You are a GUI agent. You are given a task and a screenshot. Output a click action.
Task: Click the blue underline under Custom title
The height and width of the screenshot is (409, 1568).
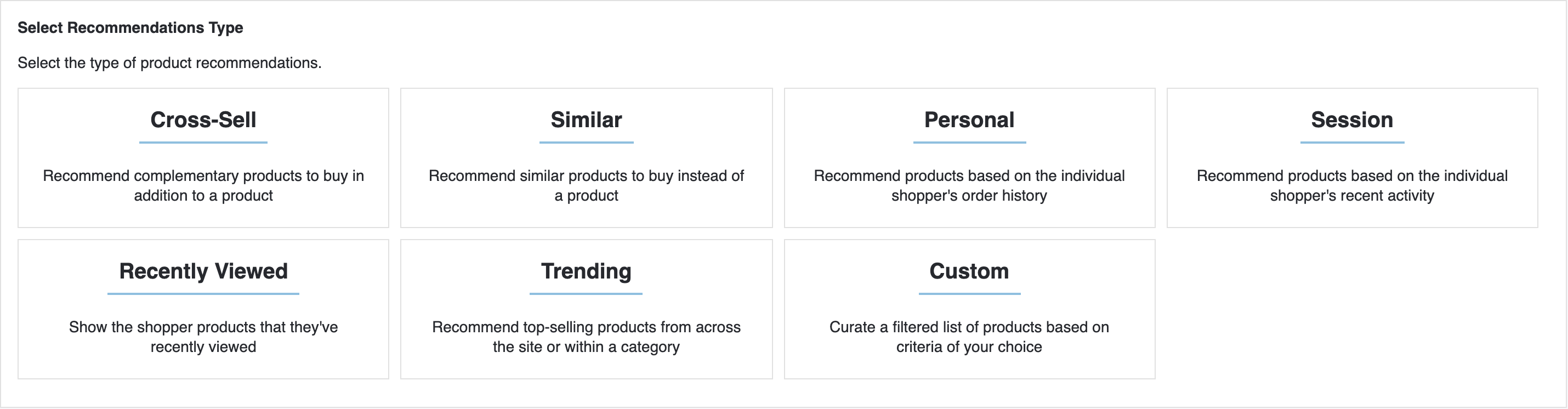tap(969, 294)
